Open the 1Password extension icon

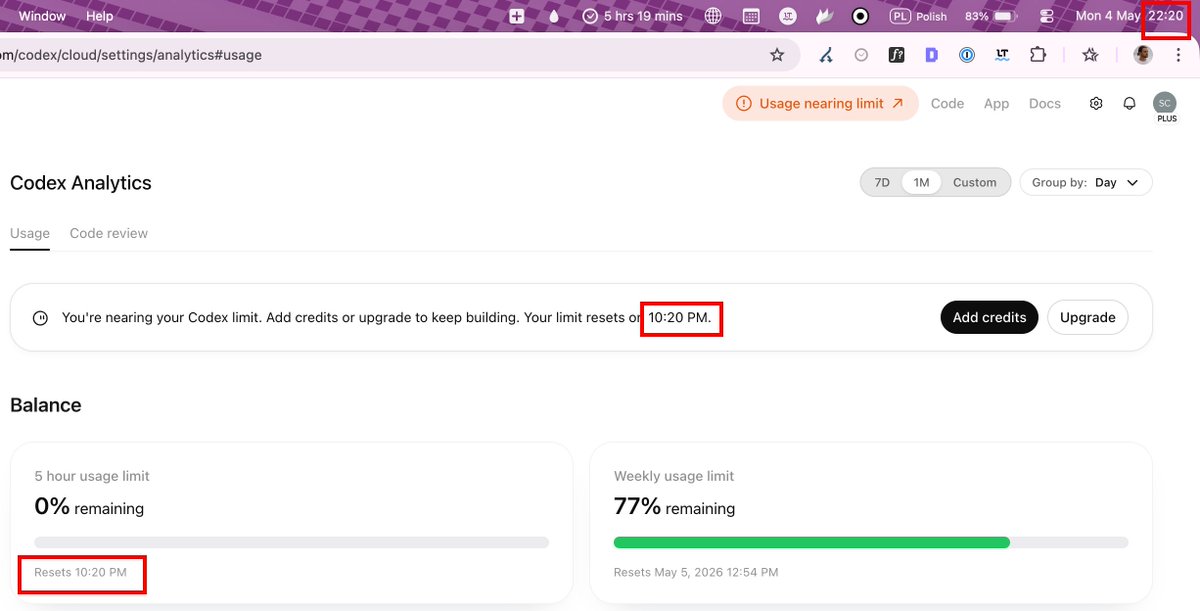point(966,55)
